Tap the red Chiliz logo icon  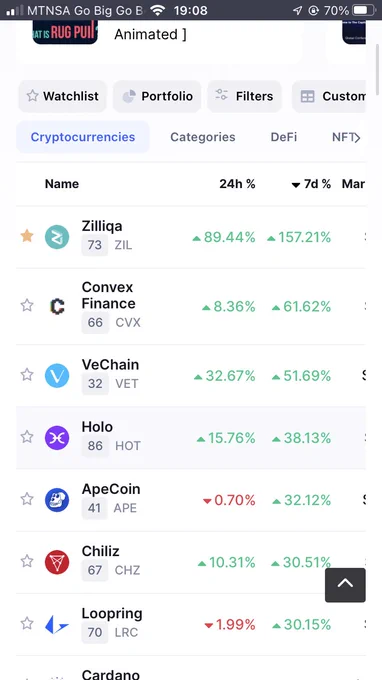click(57, 562)
